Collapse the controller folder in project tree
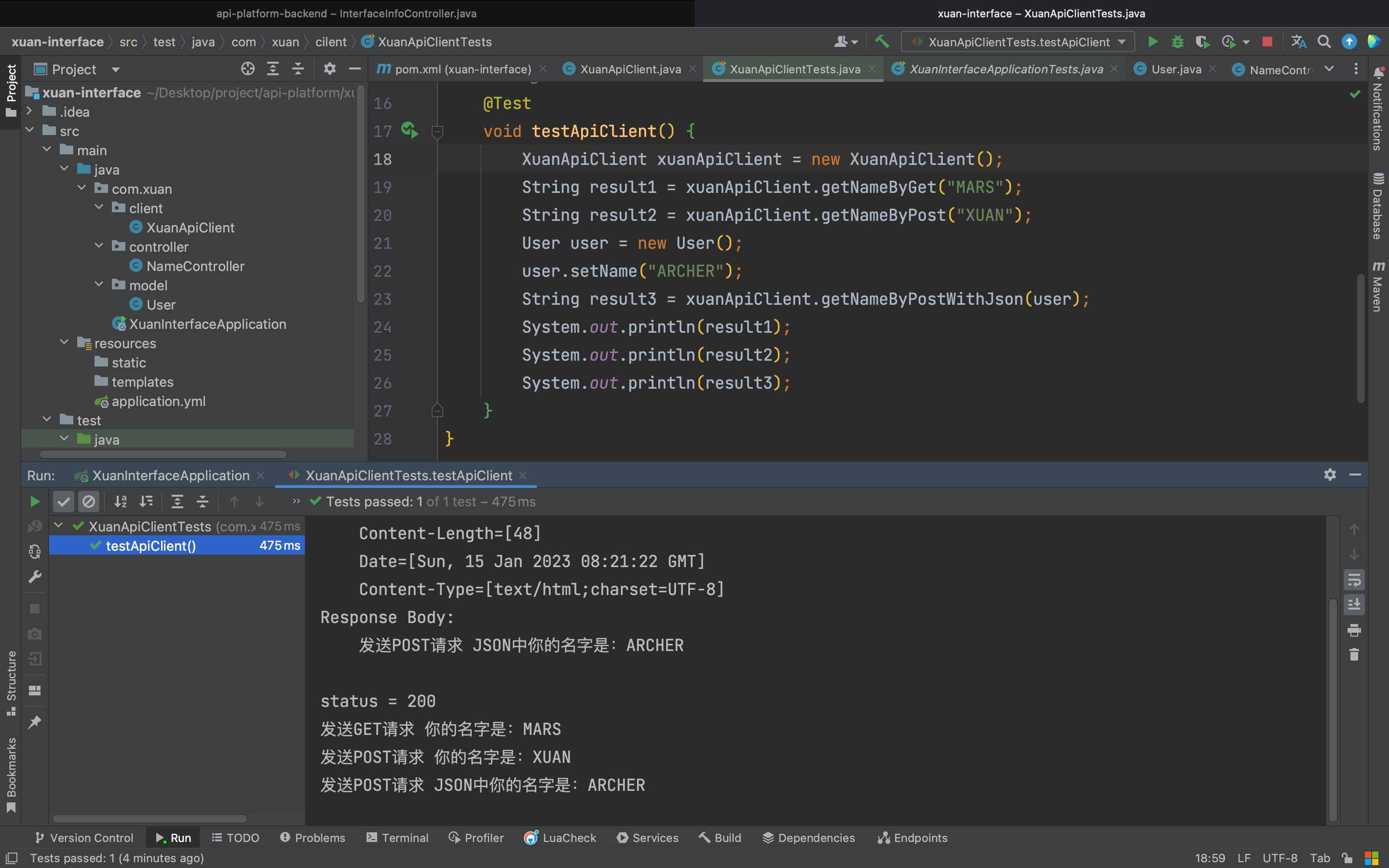The width and height of the screenshot is (1389, 868). coord(99,246)
